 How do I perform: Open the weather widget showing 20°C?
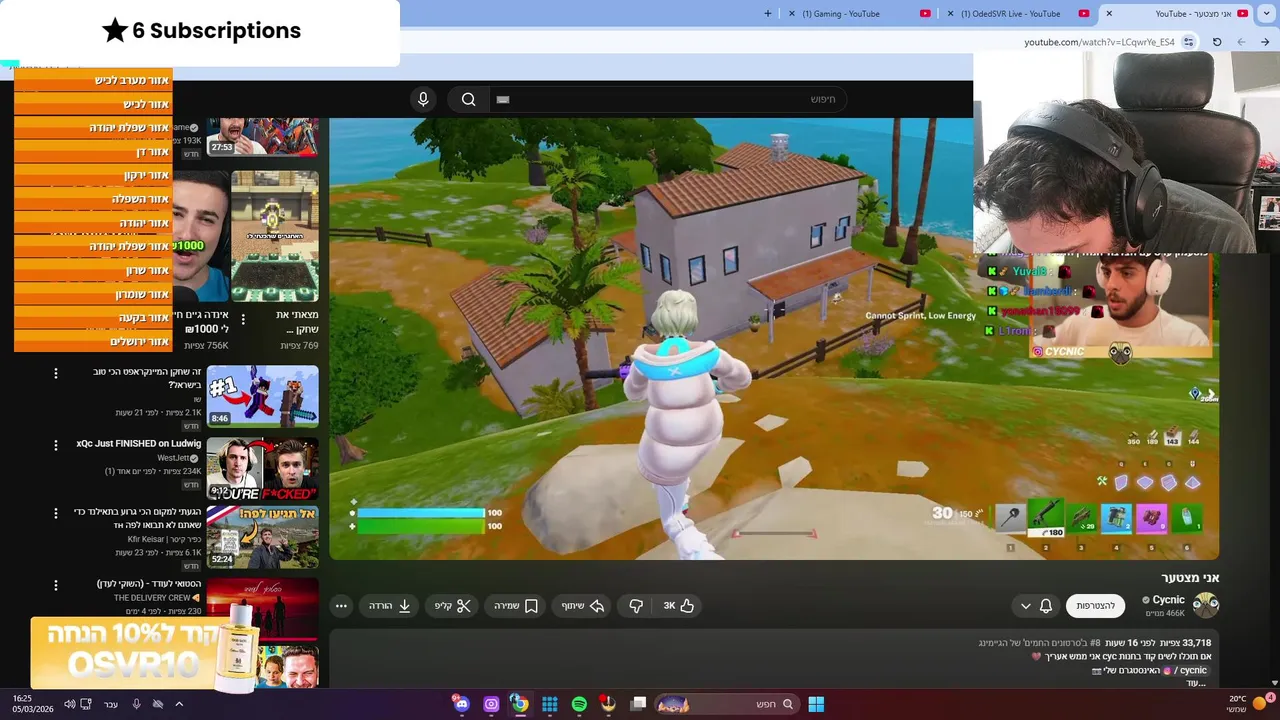click(x=1246, y=704)
